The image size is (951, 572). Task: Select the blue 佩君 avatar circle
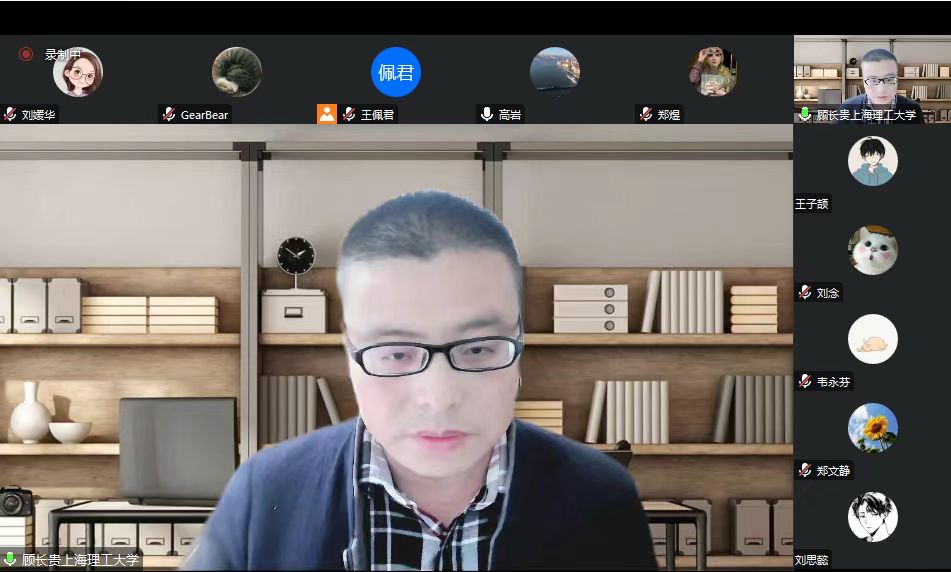point(396,72)
